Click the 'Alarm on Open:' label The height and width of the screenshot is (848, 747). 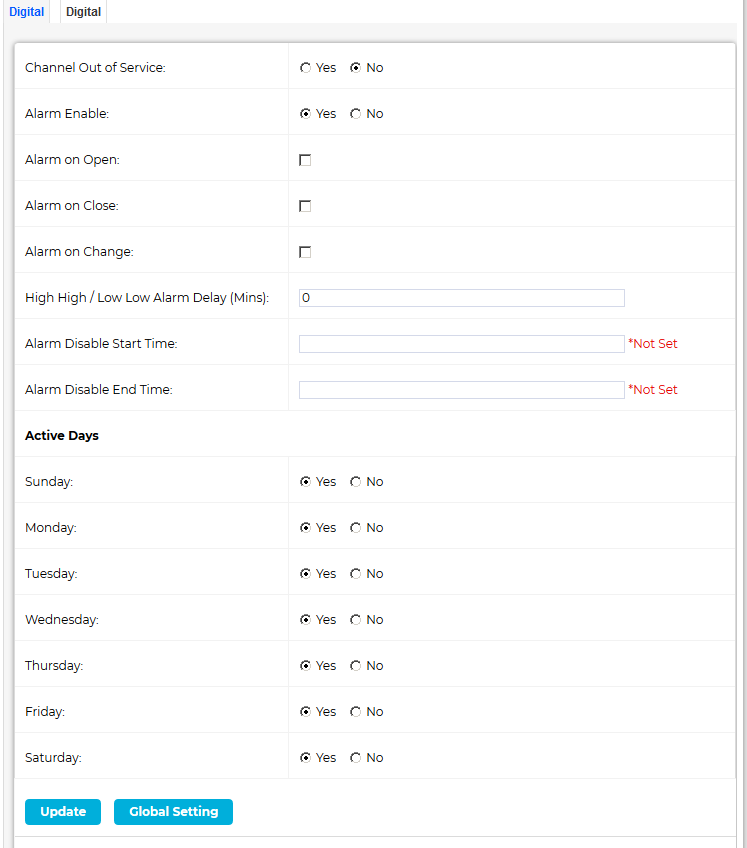[72, 160]
